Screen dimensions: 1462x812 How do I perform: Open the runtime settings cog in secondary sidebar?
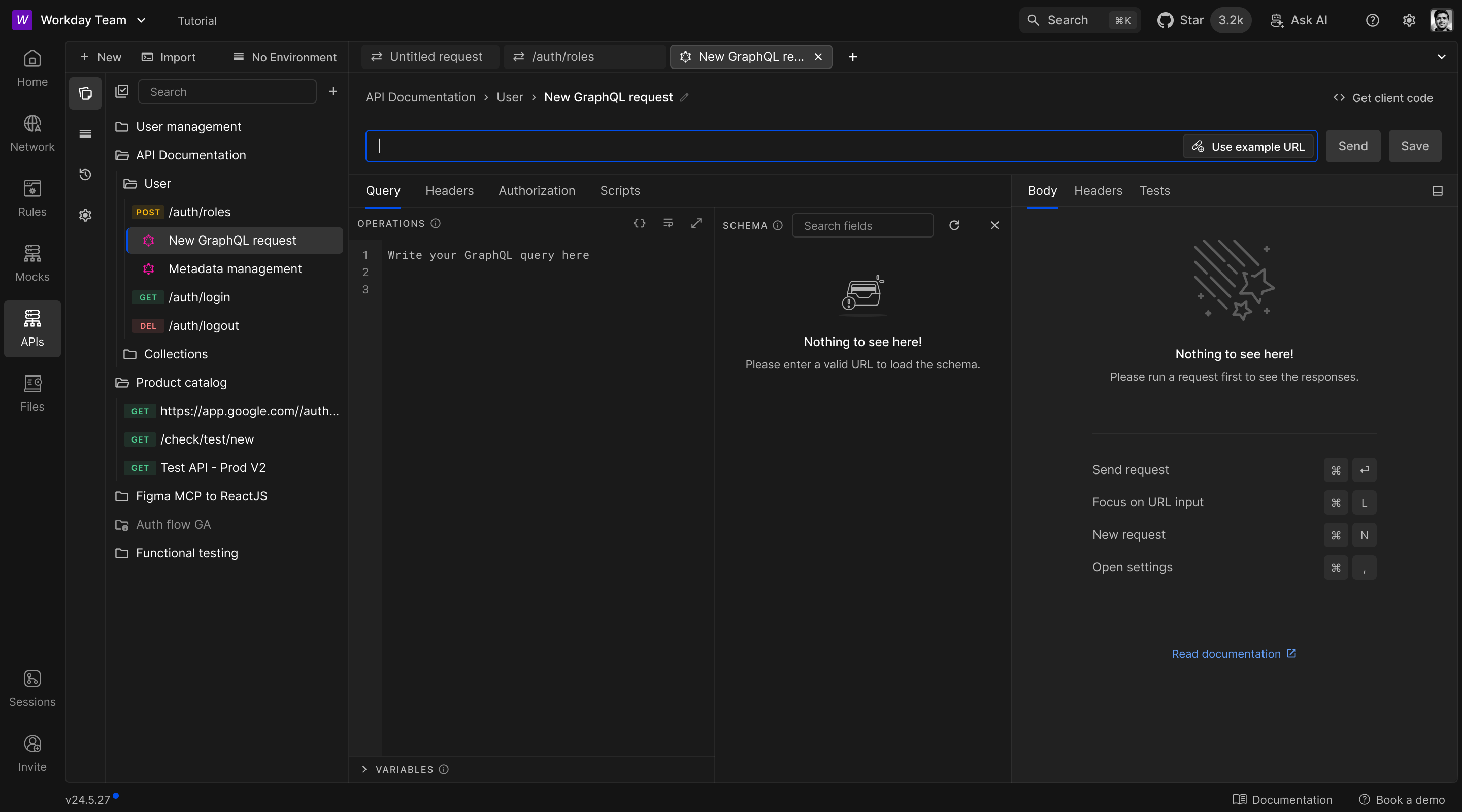pos(85,215)
